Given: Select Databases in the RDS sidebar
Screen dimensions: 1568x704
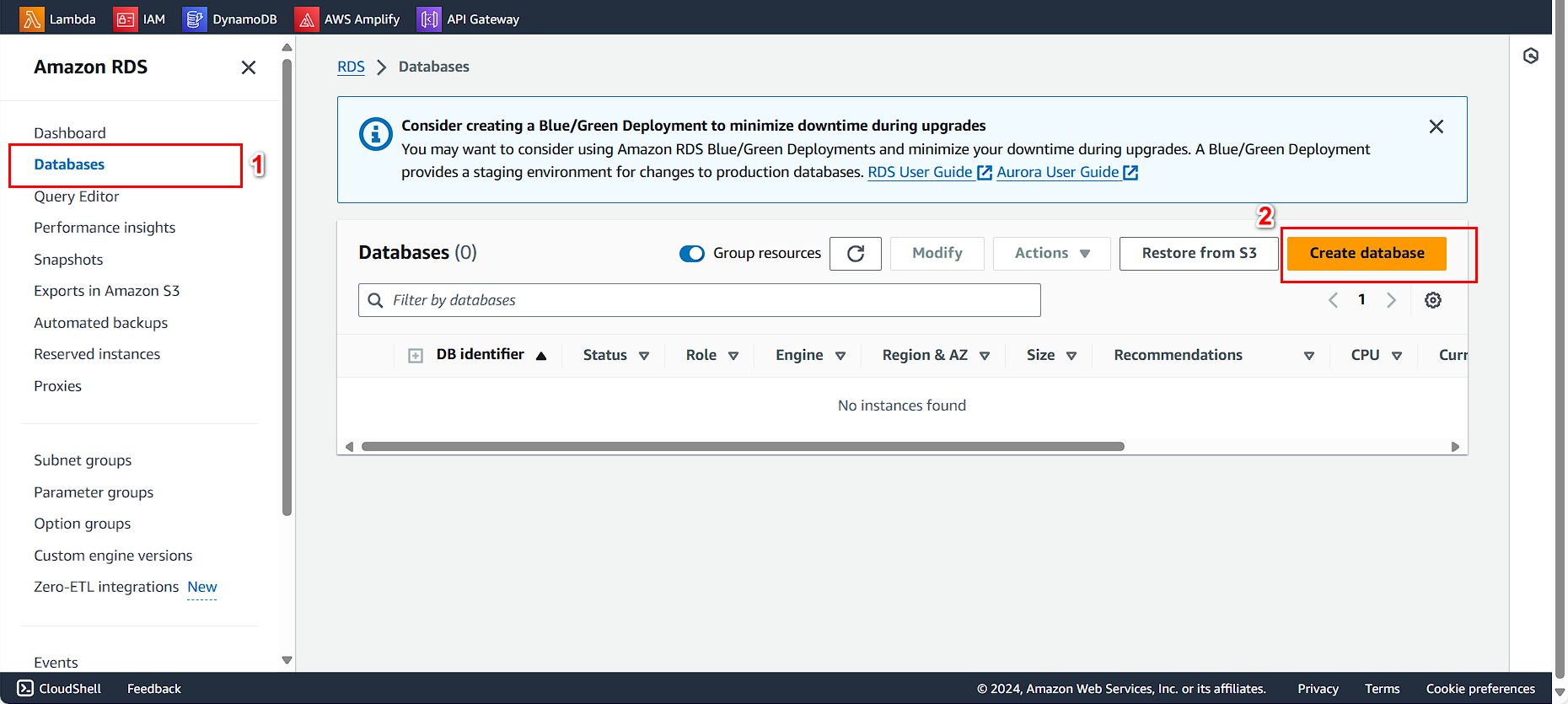Looking at the screenshot, I should 69,164.
